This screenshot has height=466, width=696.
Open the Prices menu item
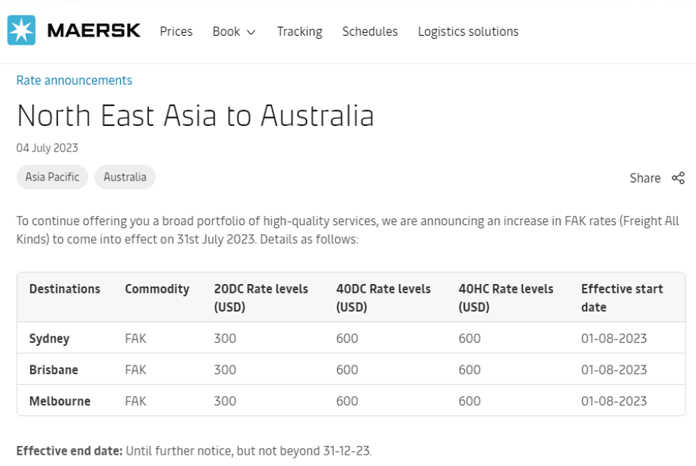[176, 32]
